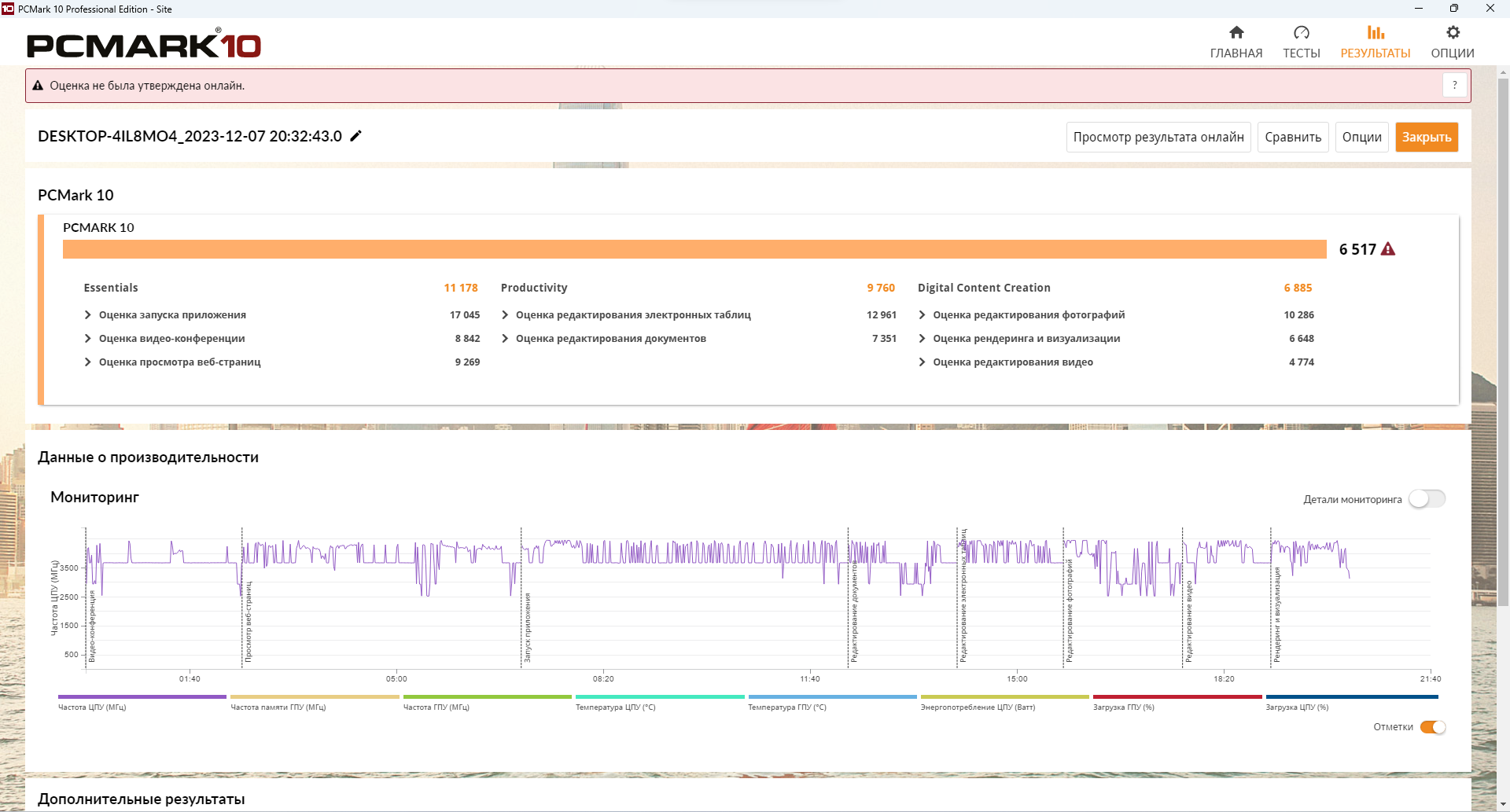This screenshot has width=1510, height=812.
Task: Click the scrollbar up arrow
Action: pyautogui.click(x=1503, y=72)
